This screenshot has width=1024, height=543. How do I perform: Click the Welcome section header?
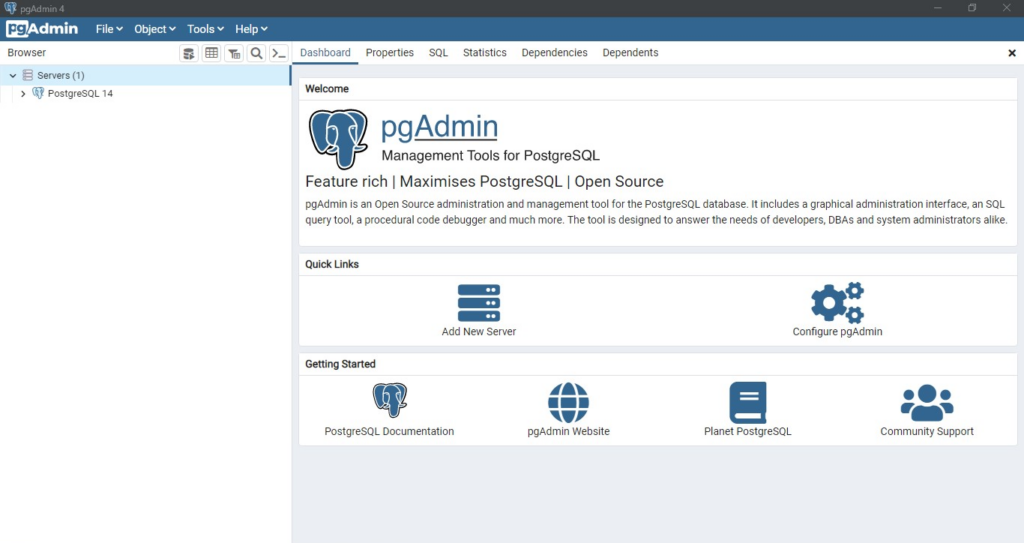click(327, 89)
